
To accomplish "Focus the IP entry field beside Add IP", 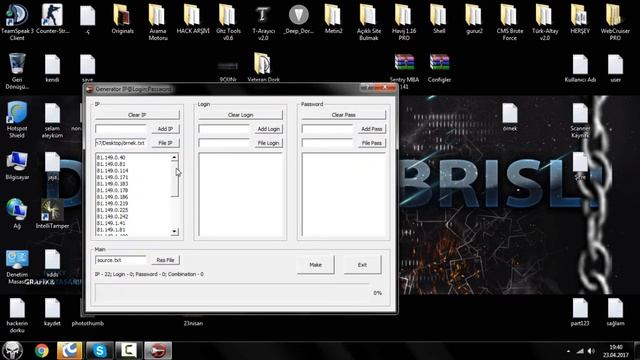I will [x=121, y=129].
